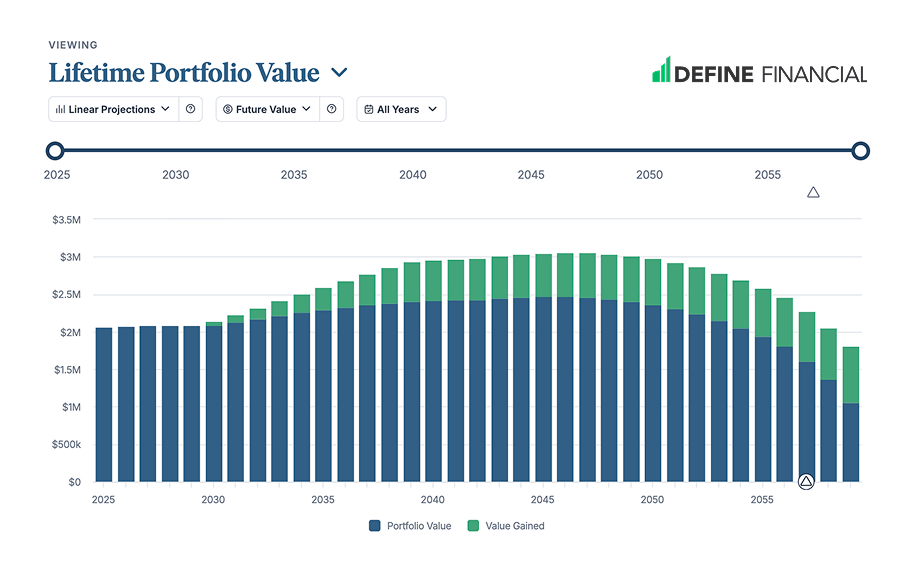Click the Define Financial logo
This screenshot has width=921, height=579.
click(x=759, y=73)
